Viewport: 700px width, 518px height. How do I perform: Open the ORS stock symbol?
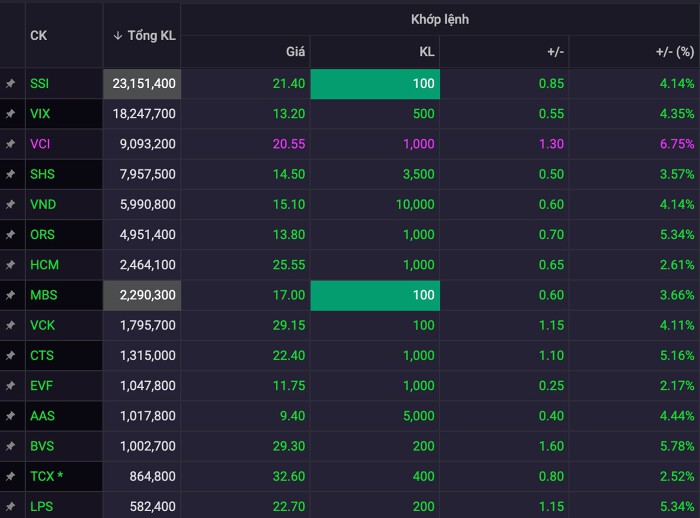point(42,234)
